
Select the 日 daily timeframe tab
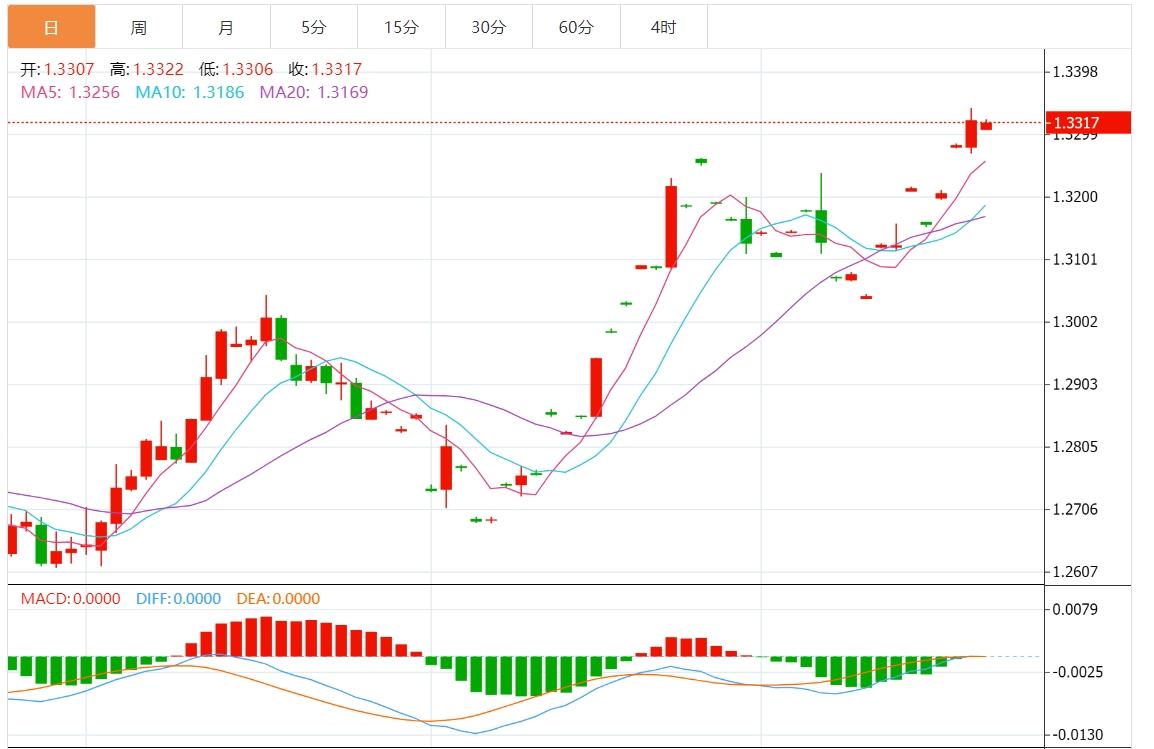[x=51, y=27]
